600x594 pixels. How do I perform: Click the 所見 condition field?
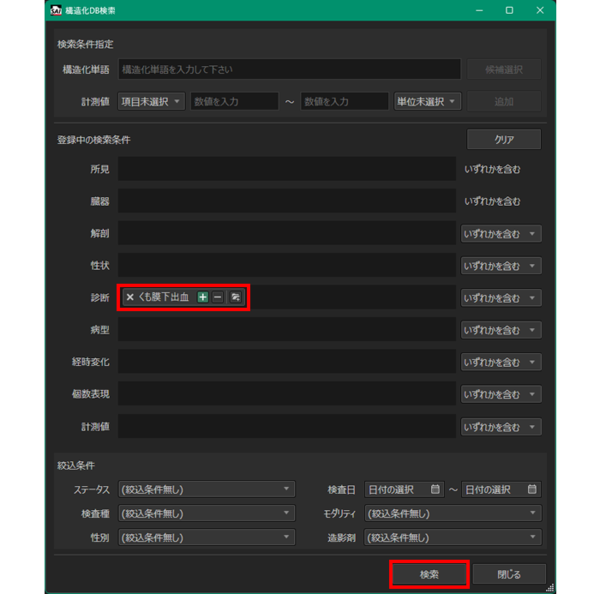pos(286,170)
